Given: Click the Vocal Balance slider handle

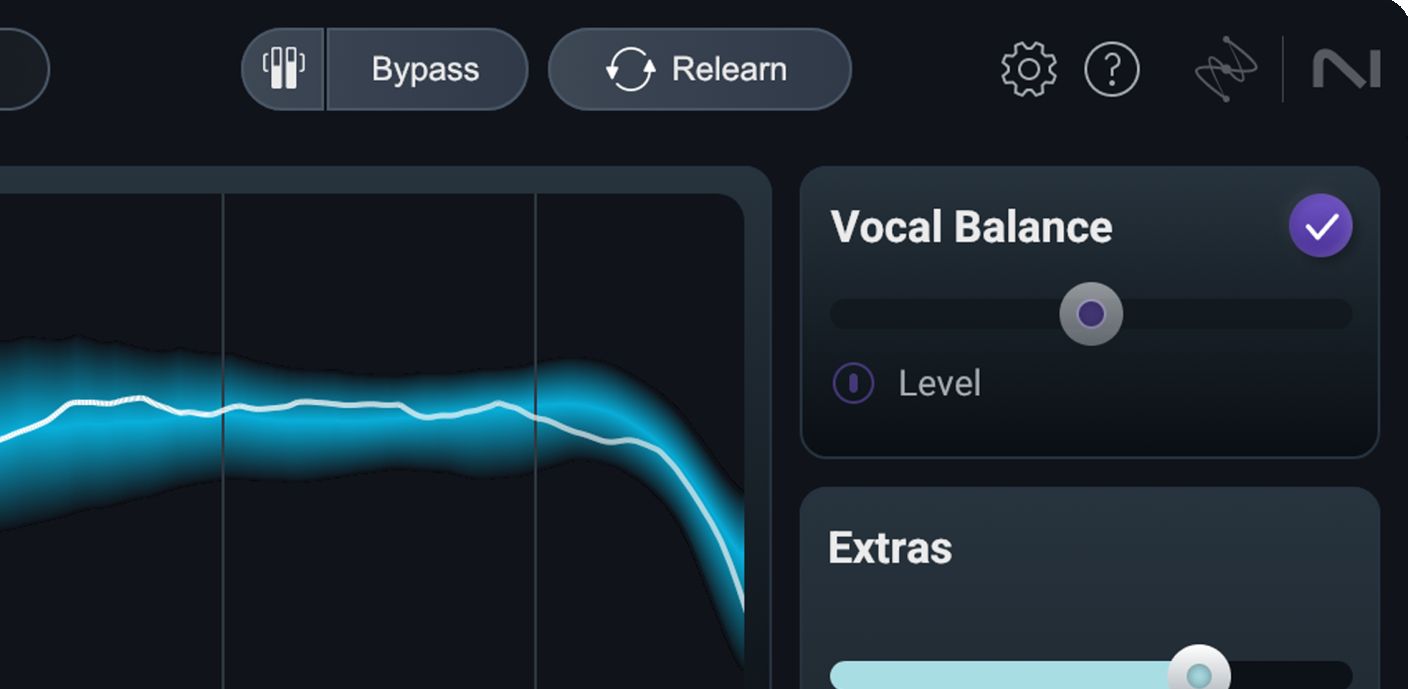Looking at the screenshot, I should 1091,314.
